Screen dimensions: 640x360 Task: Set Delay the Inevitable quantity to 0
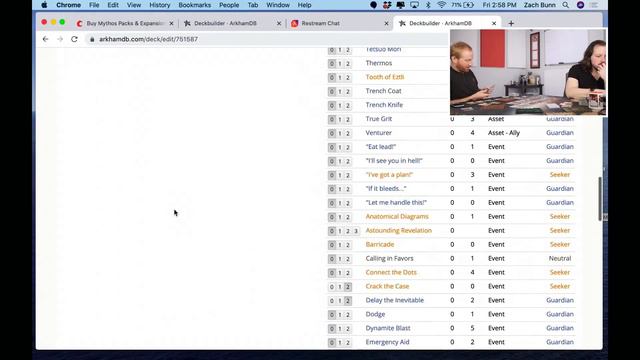click(331, 300)
